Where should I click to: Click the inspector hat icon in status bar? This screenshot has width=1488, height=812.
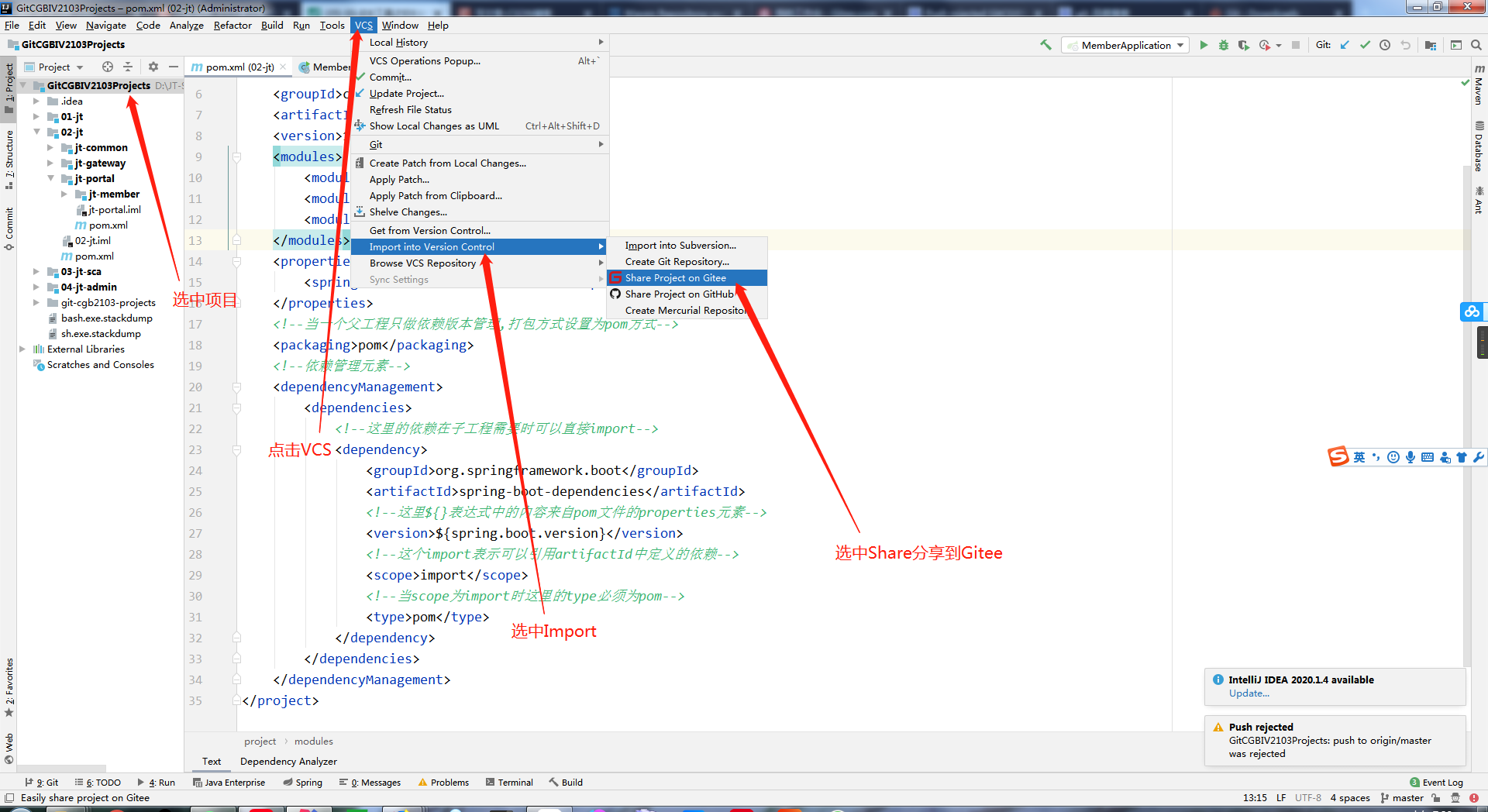1455,797
